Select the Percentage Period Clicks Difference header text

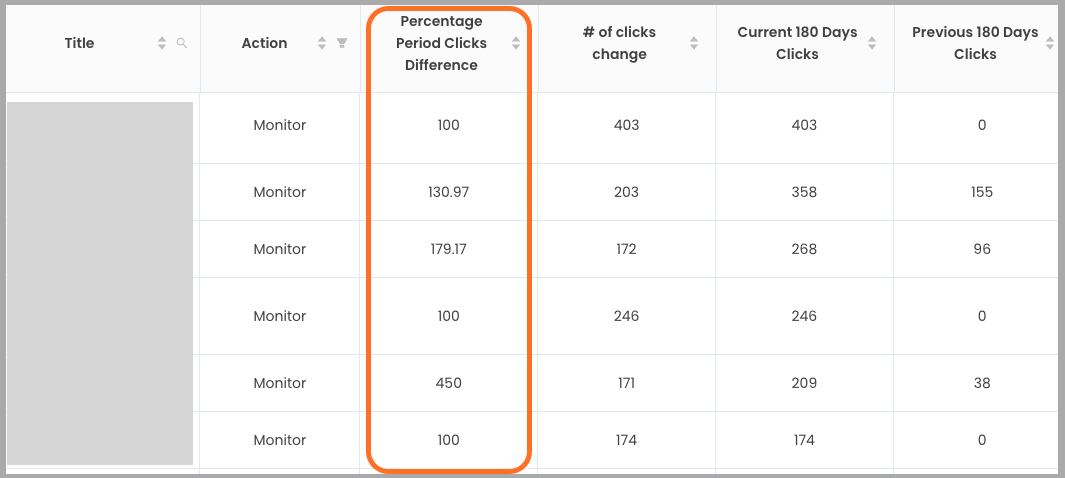click(x=441, y=43)
